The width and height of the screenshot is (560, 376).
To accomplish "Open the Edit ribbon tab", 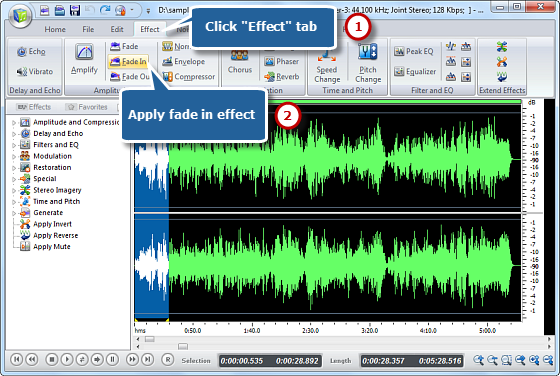I will [x=117, y=29].
